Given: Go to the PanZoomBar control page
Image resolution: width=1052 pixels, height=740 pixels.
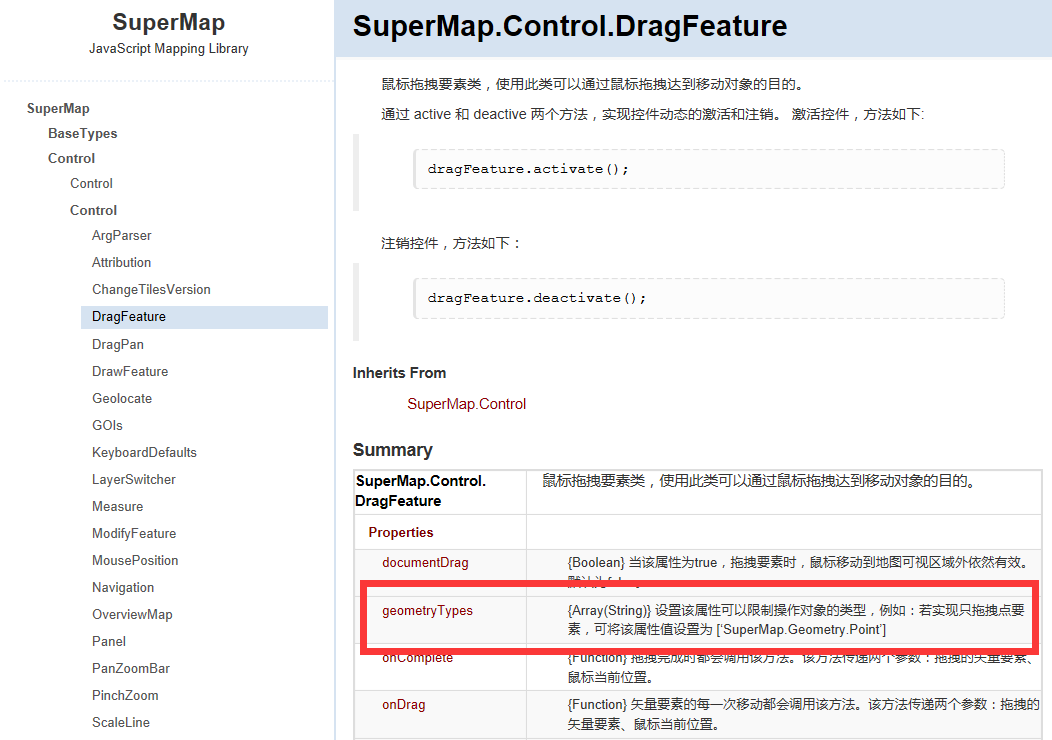Looking at the screenshot, I should tap(131, 668).
